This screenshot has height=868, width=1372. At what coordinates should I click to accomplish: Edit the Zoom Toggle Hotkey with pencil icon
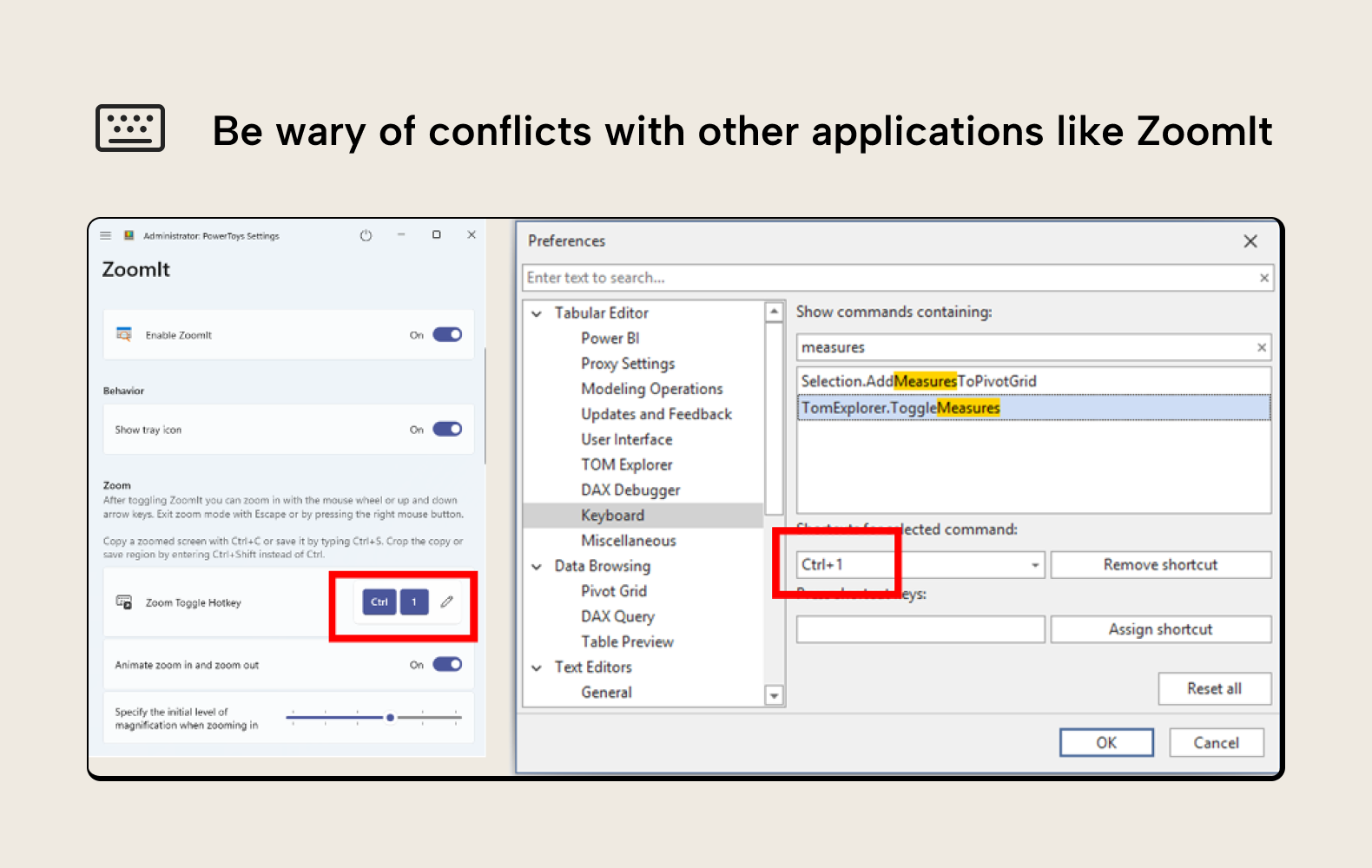tap(446, 602)
